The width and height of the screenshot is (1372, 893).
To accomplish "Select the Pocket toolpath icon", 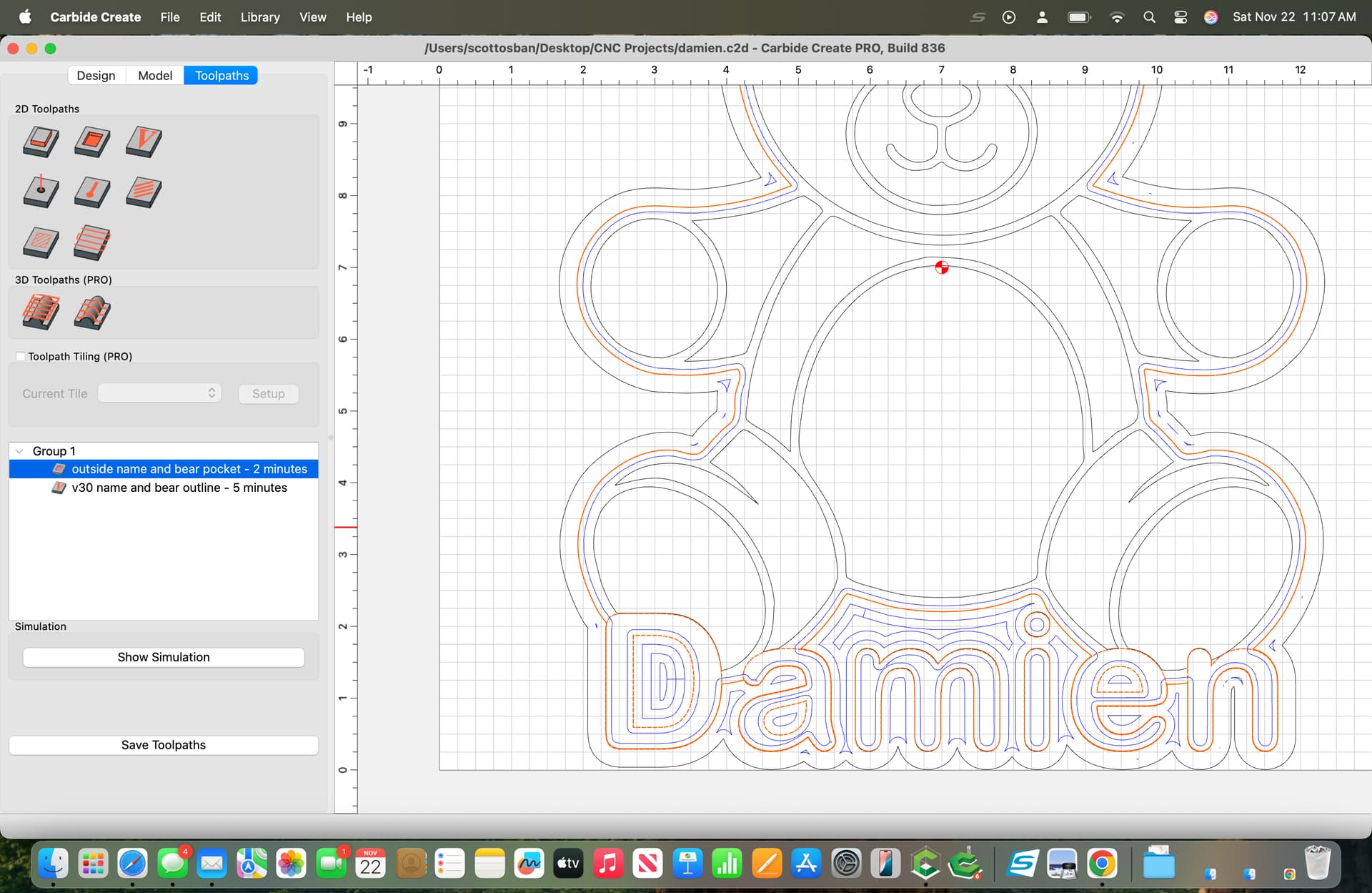I will point(92,141).
